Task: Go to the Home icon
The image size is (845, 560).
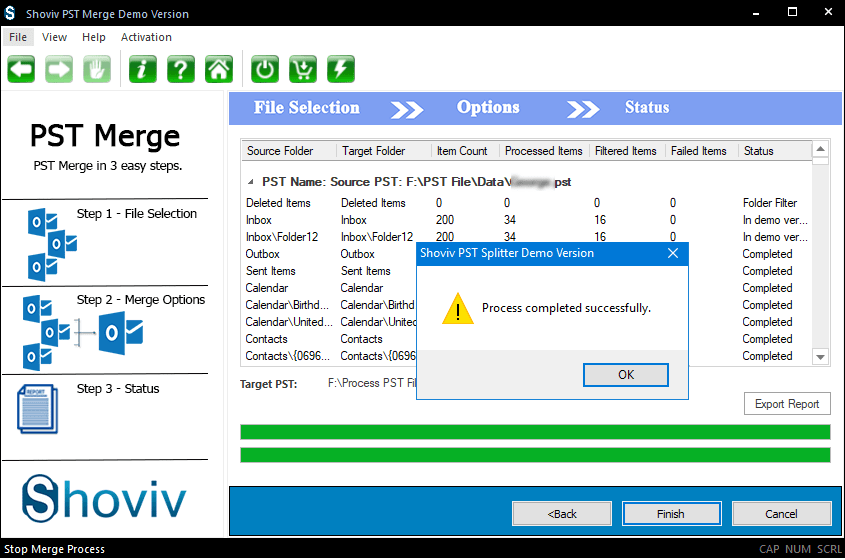Action: click(219, 69)
